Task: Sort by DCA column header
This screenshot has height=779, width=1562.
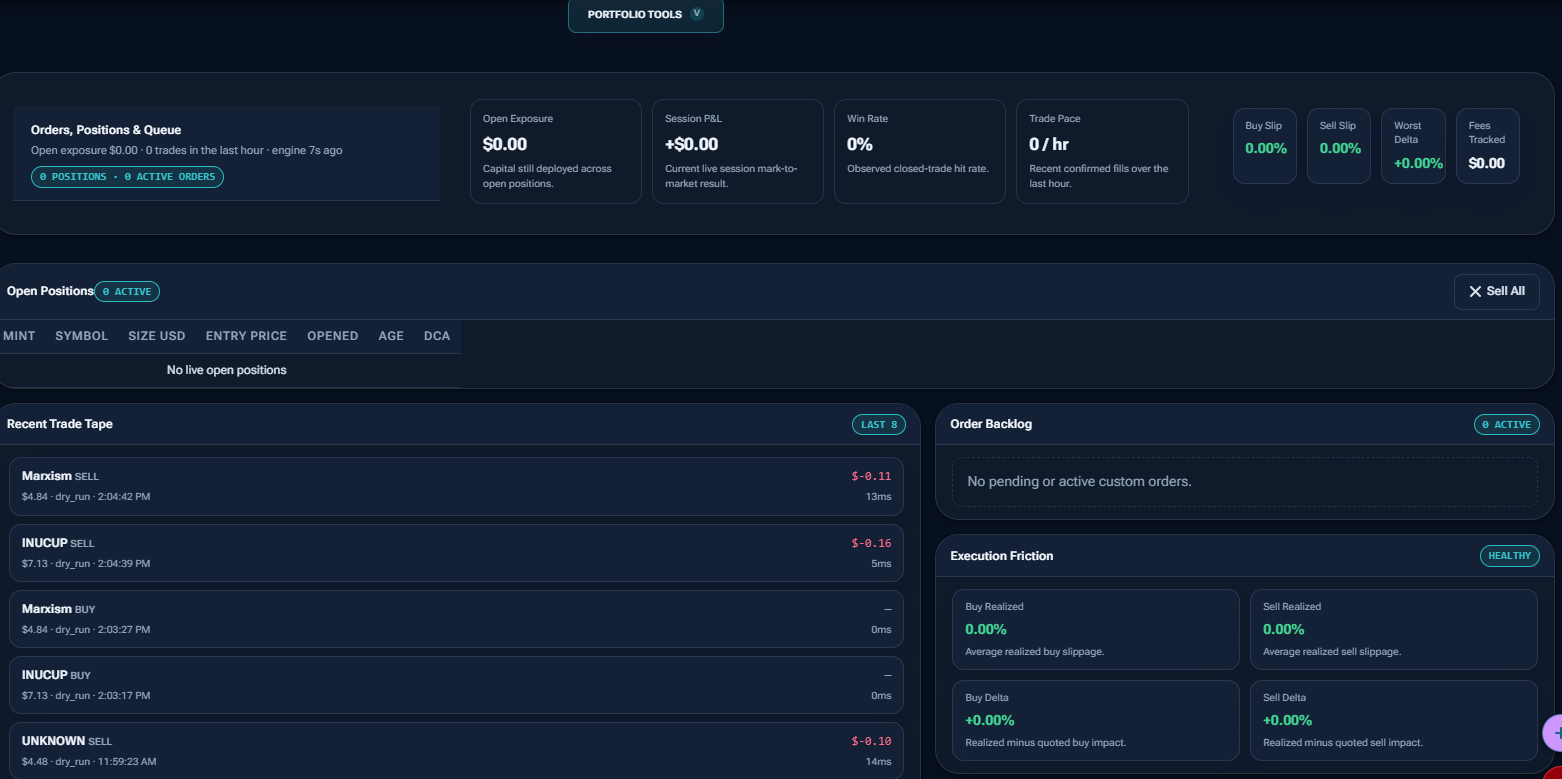Action: click(437, 336)
